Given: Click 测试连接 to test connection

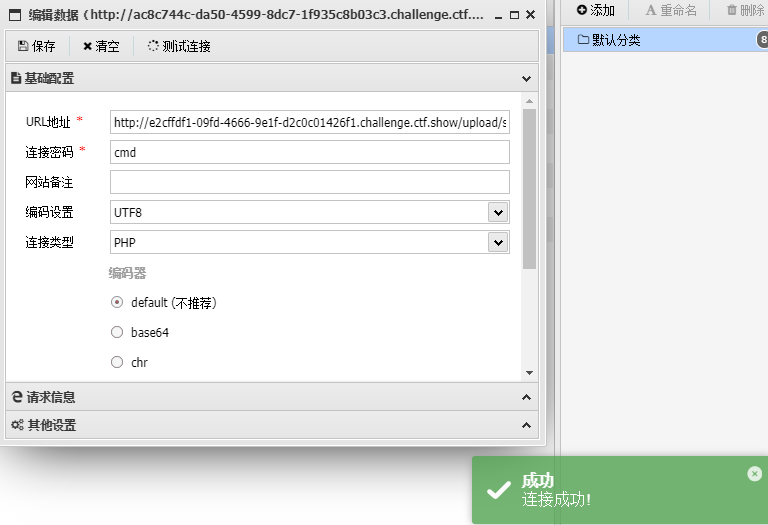Looking at the screenshot, I should 179,46.
